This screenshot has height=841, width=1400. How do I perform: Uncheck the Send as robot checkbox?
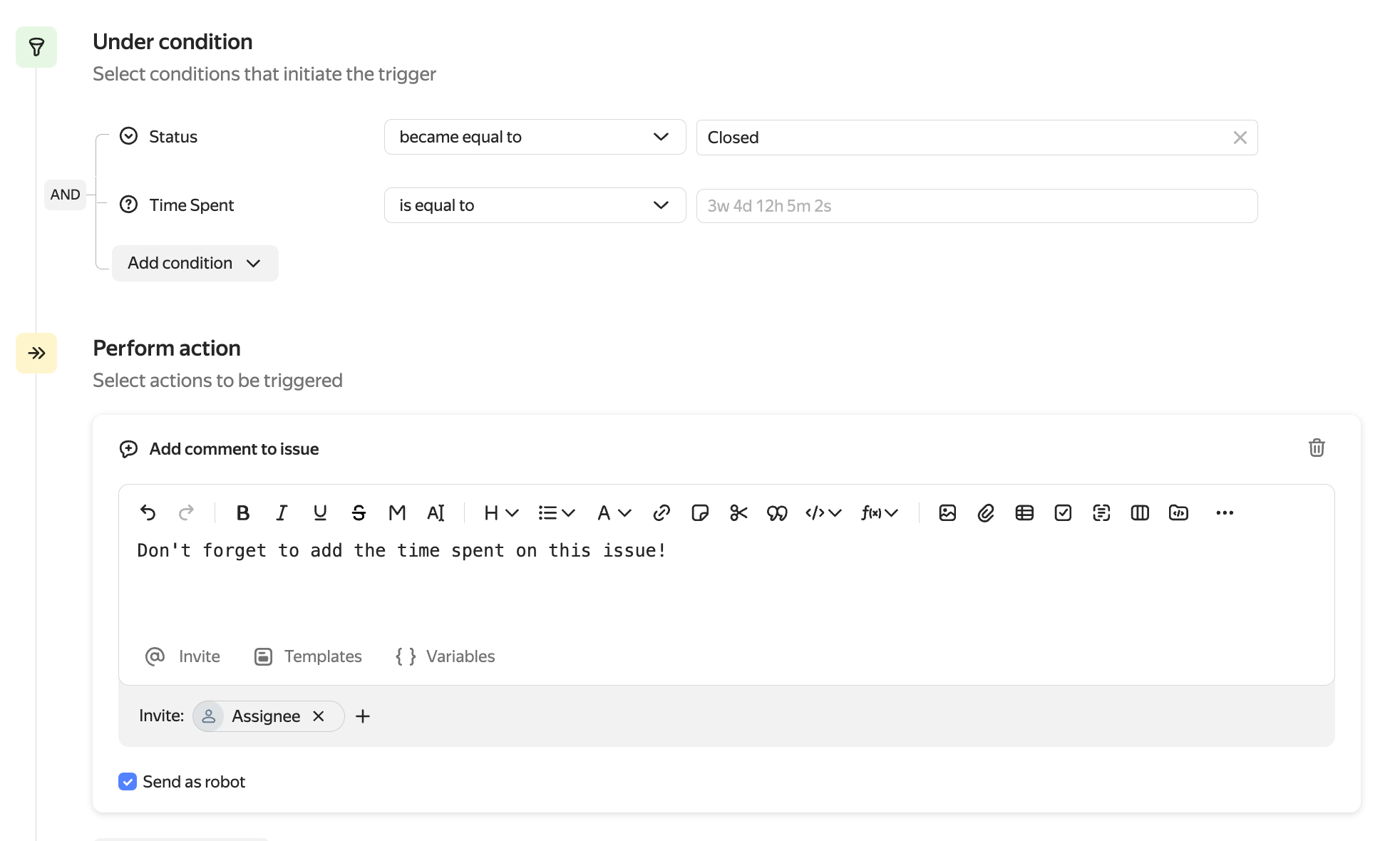pos(128,782)
